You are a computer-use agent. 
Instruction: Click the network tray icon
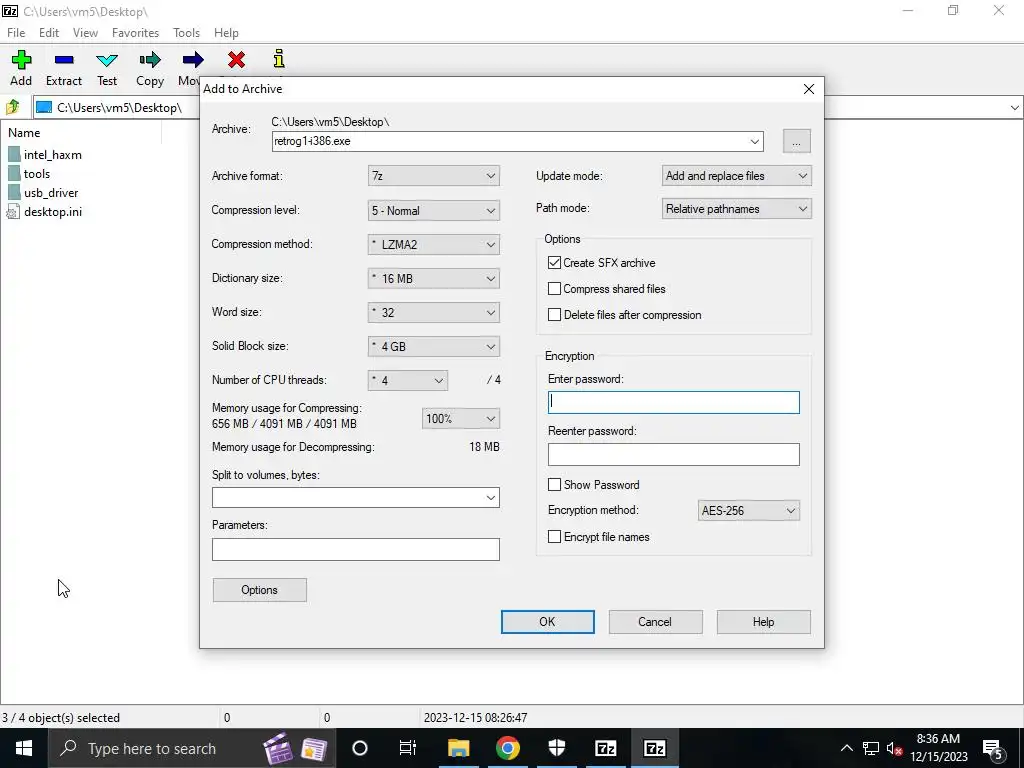[871, 748]
